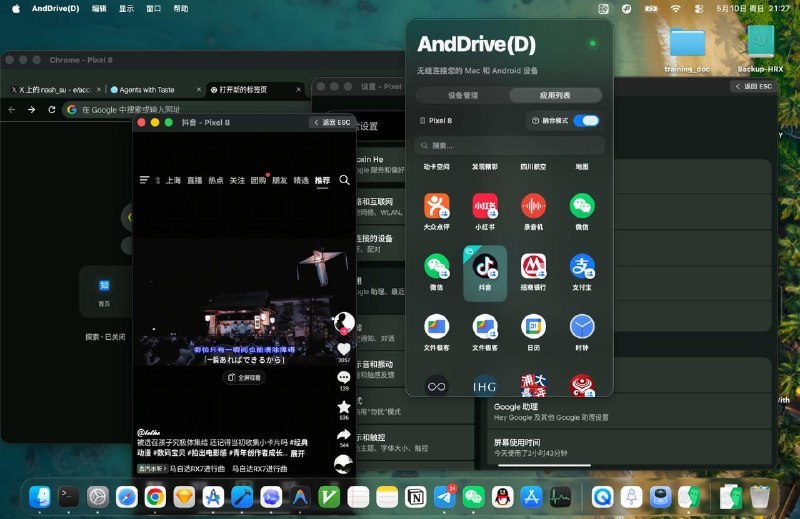Open the Wi-Fi status menu bar icon

pyautogui.click(x=676, y=8)
